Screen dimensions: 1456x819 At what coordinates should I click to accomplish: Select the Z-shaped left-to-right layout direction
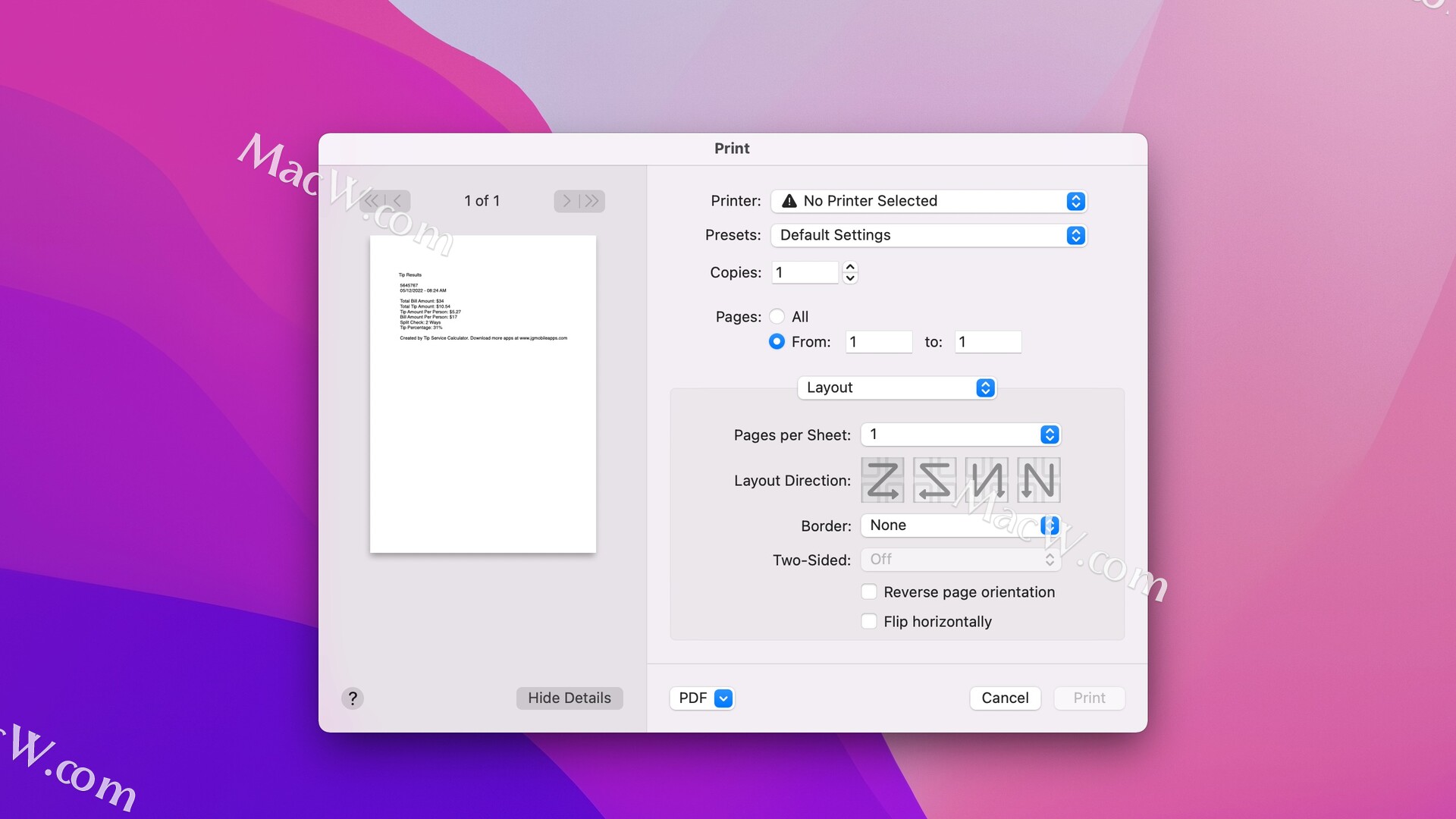[x=883, y=480]
